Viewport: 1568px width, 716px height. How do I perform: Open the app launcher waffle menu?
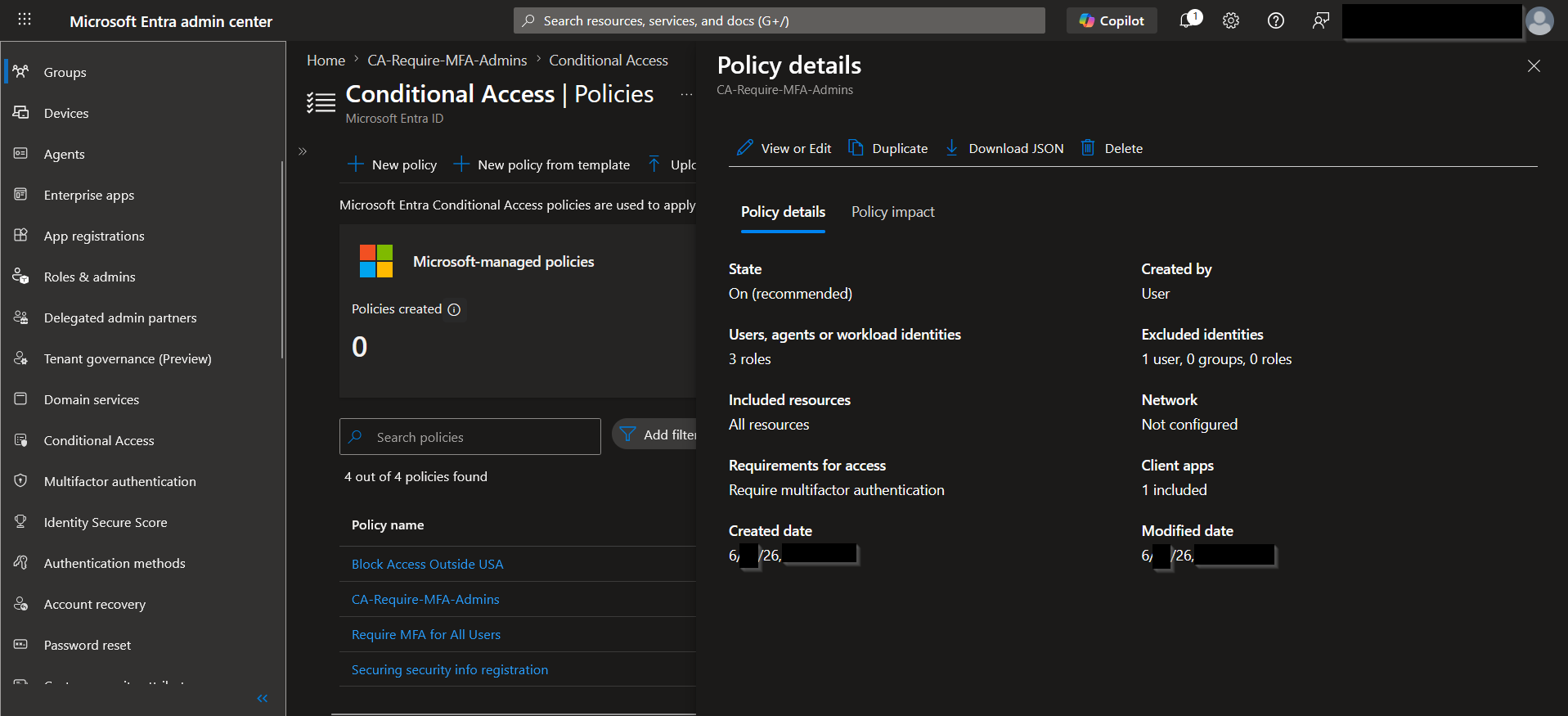click(x=25, y=20)
